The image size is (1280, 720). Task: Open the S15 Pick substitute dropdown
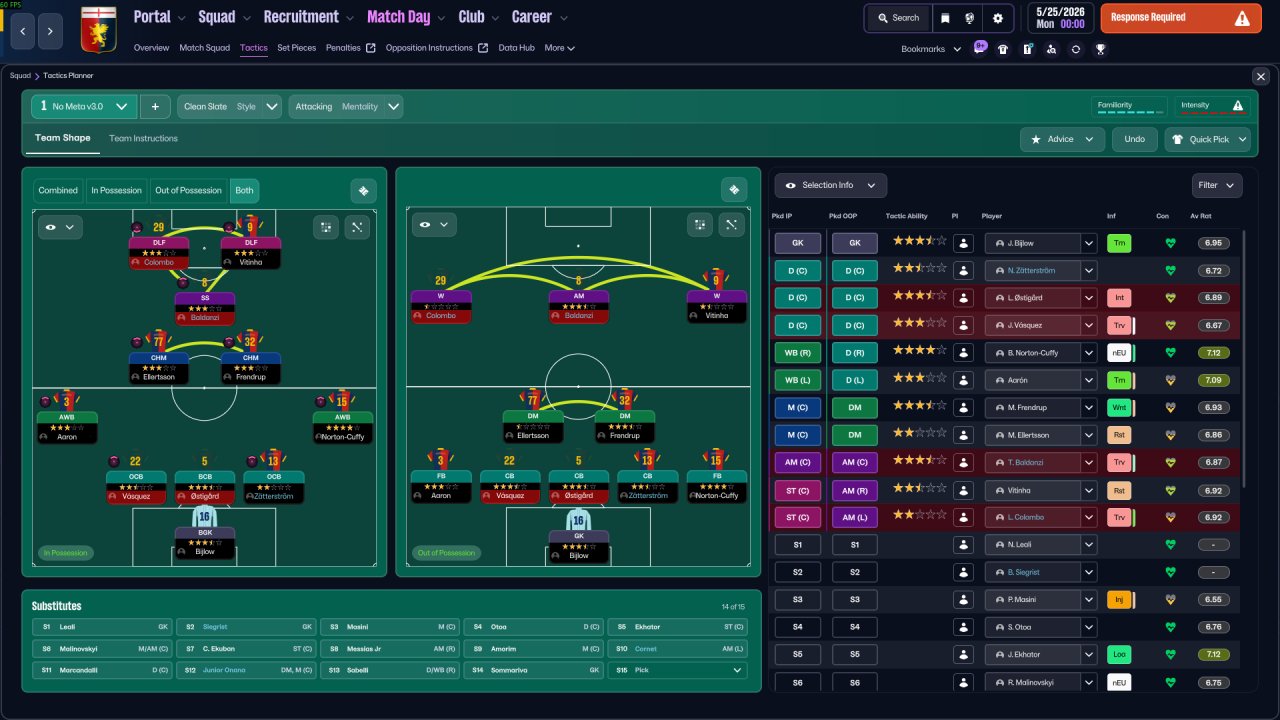(678, 670)
